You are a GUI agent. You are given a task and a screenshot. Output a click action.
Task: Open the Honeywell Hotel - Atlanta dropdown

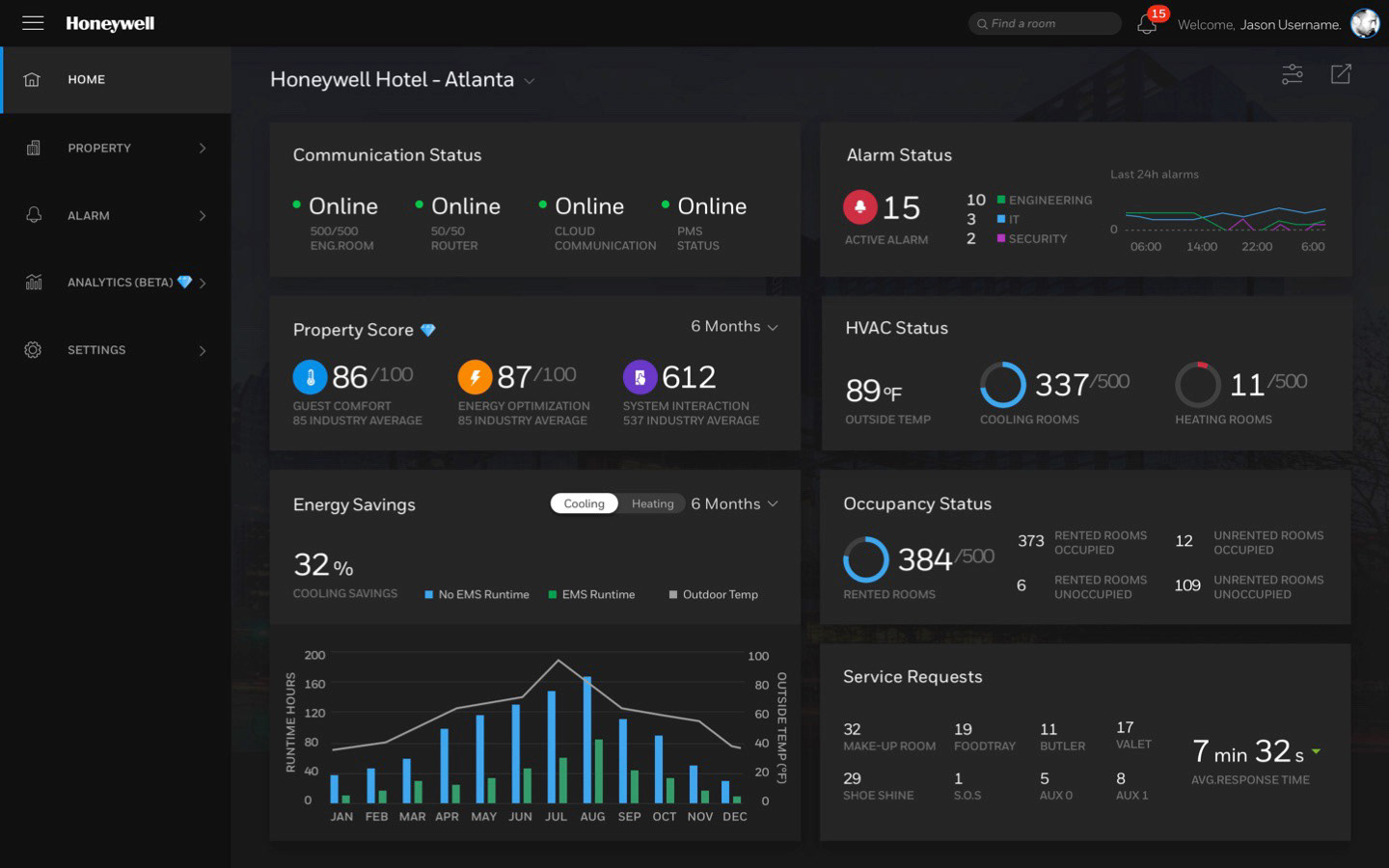coord(402,80)
